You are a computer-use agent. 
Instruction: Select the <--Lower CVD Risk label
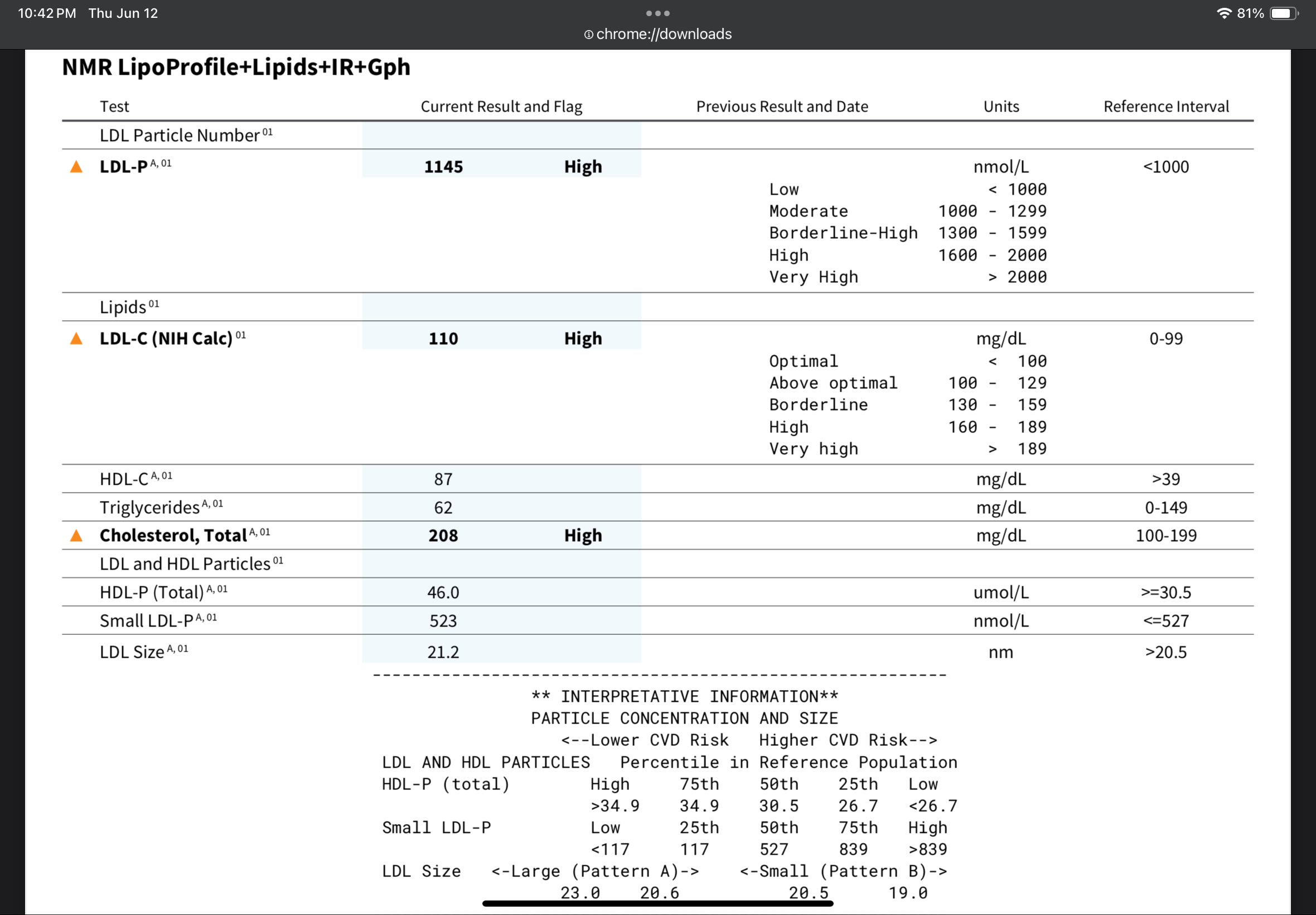pos(645,741)
